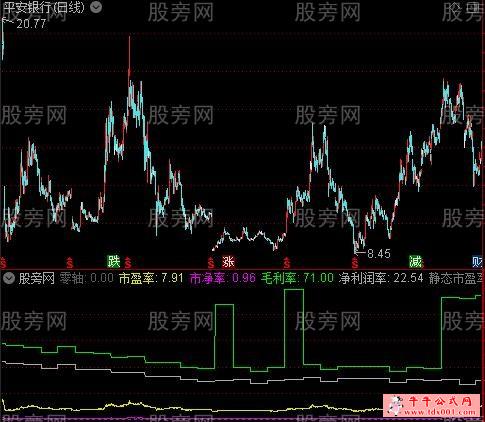Screen dimensions: 485x422
Task: Open the 平安银行(日线) title dropdown arrow
Action: point(96,7)
